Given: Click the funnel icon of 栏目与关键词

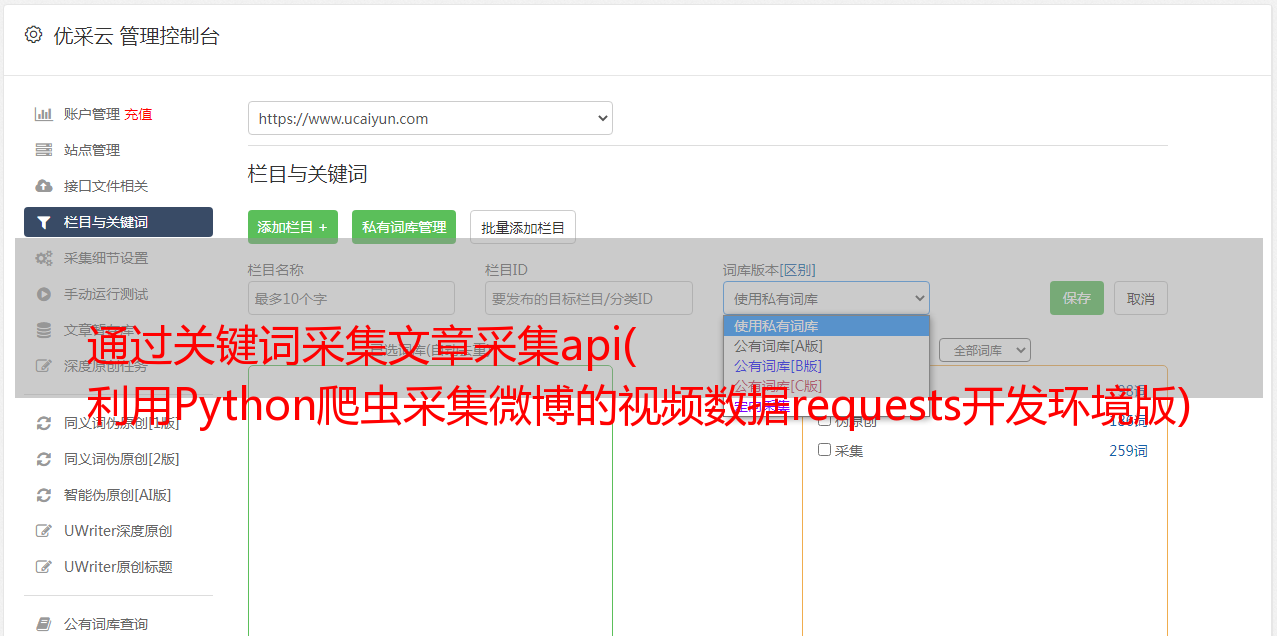Looking at the screenshot, I should 43,222.
